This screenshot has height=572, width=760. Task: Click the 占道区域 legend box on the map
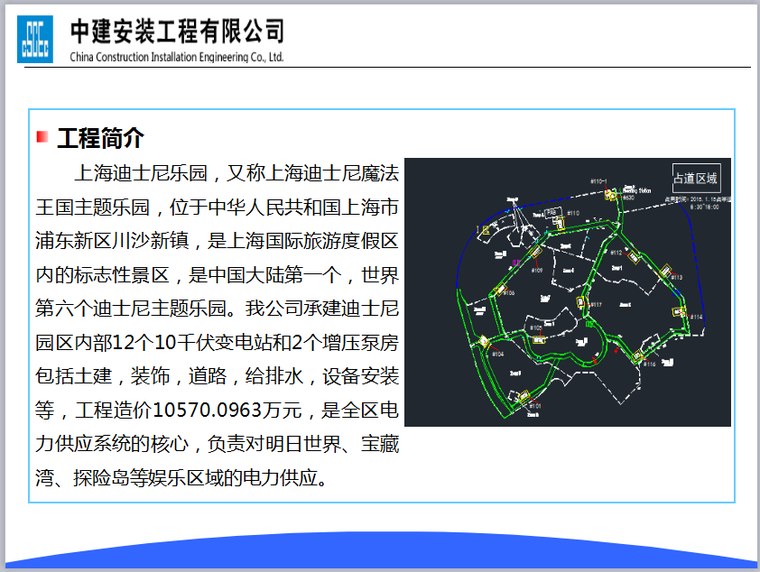(x=695, y=178)
